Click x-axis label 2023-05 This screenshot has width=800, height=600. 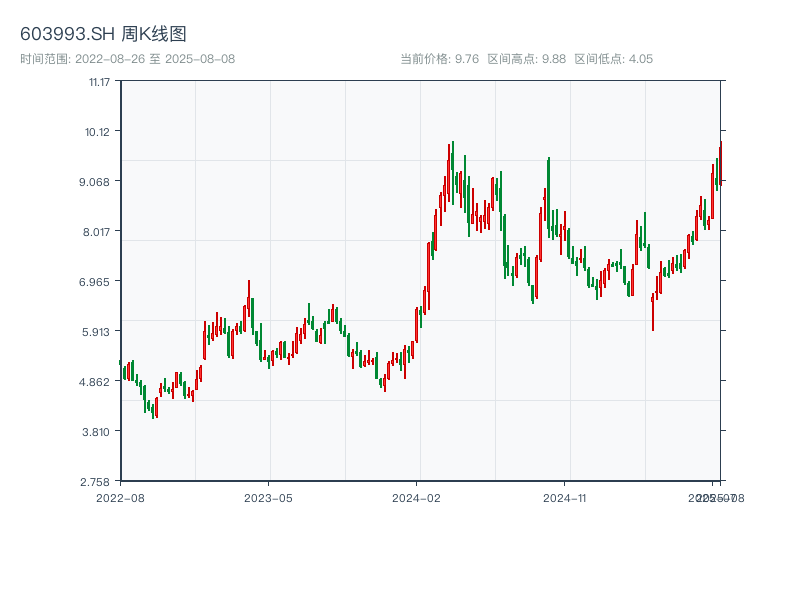268,498
